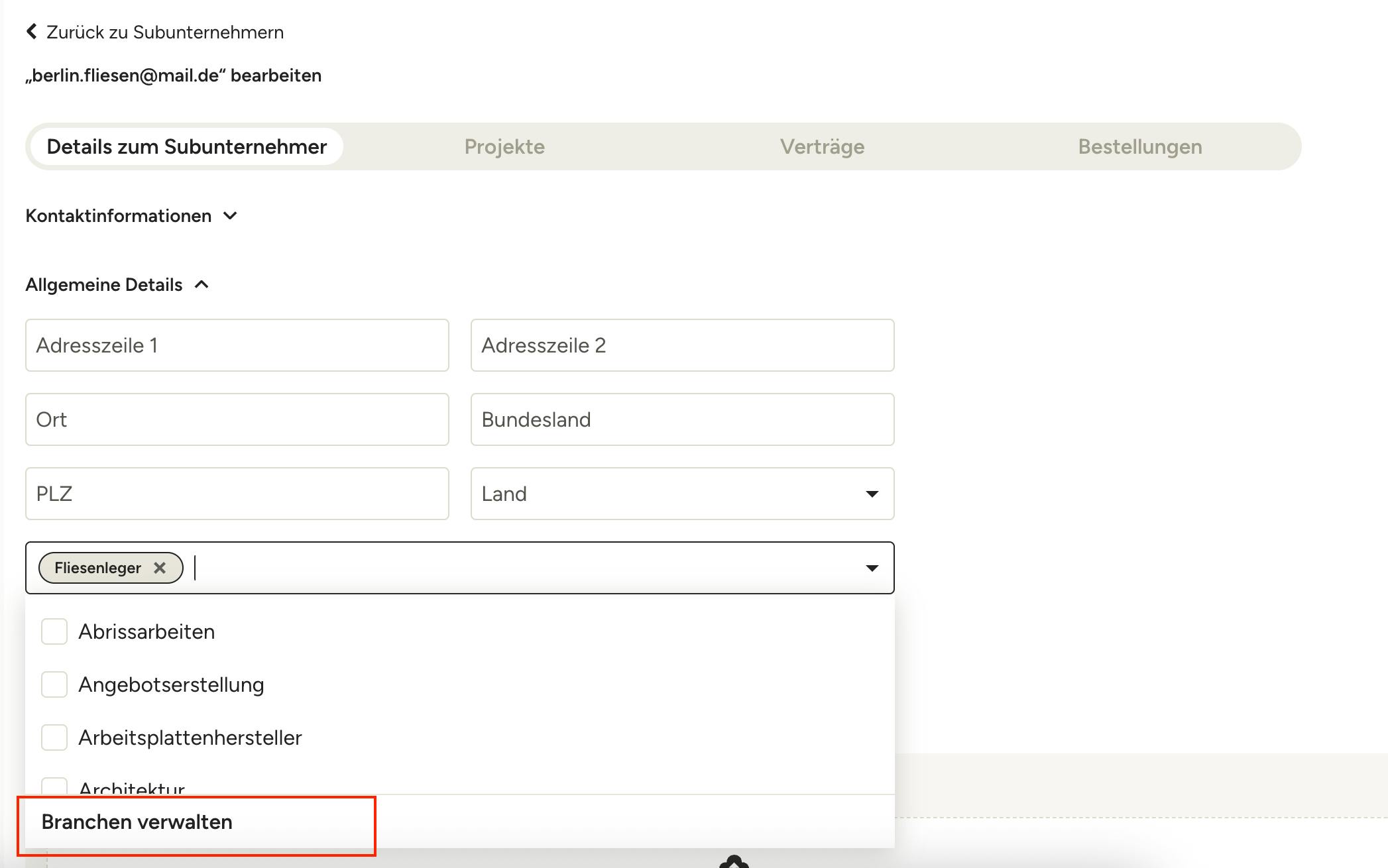Click Branchen verwalten
The height and width of the screenshot is (868, 1388).
137,822
